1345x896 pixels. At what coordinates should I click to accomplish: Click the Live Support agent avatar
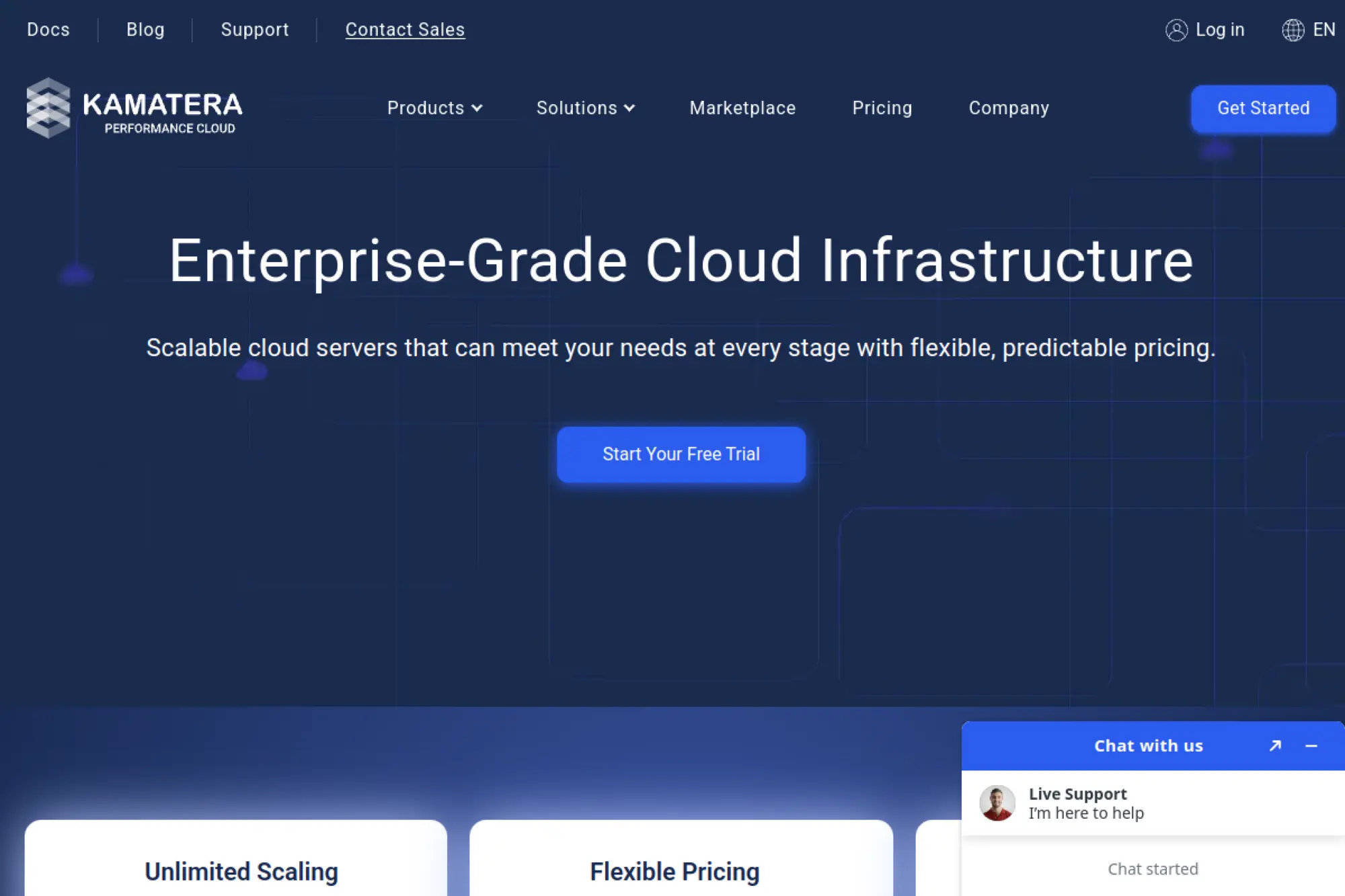coord(997,803)
